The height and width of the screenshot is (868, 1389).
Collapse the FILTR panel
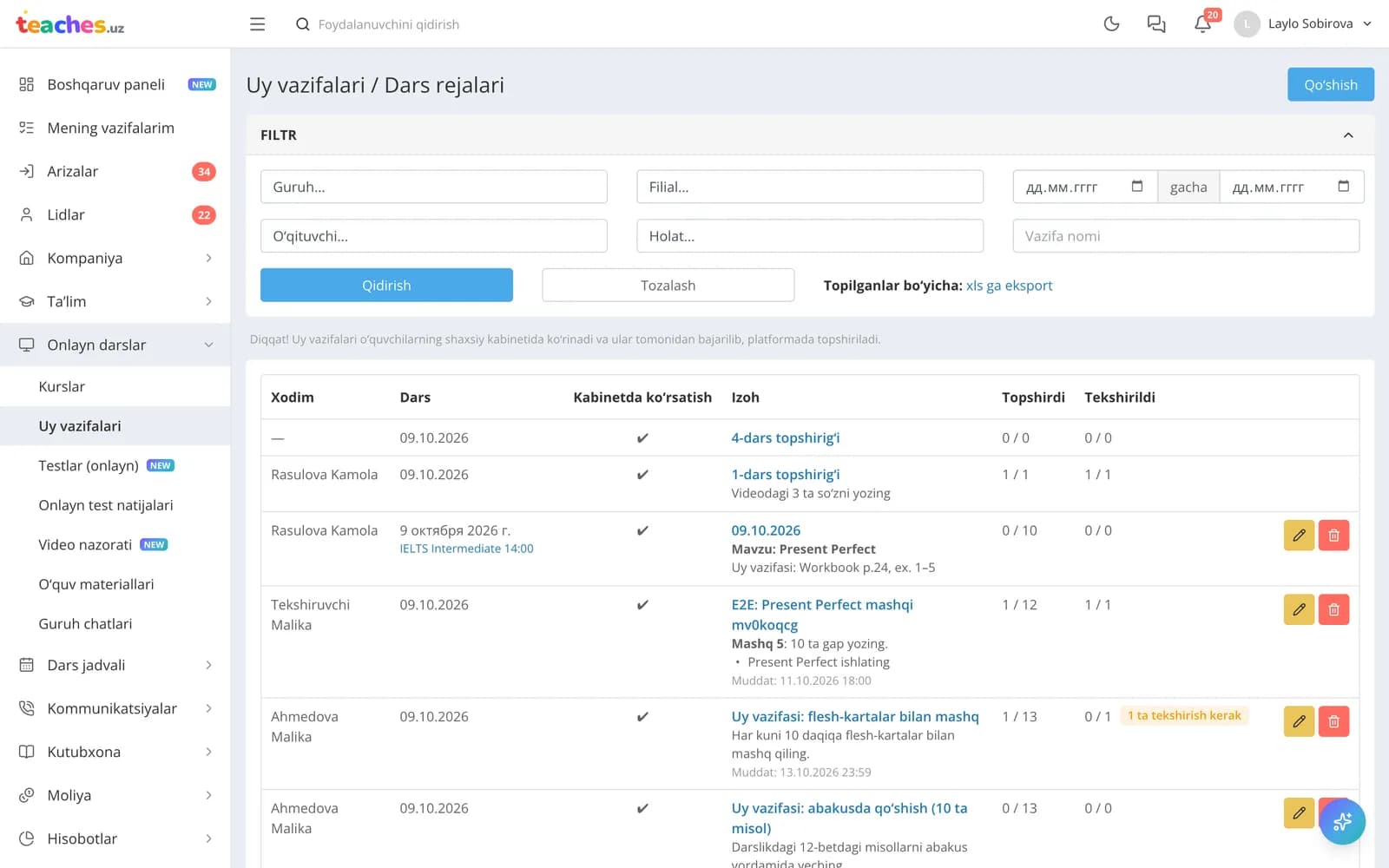click(x=1348, y=135)
